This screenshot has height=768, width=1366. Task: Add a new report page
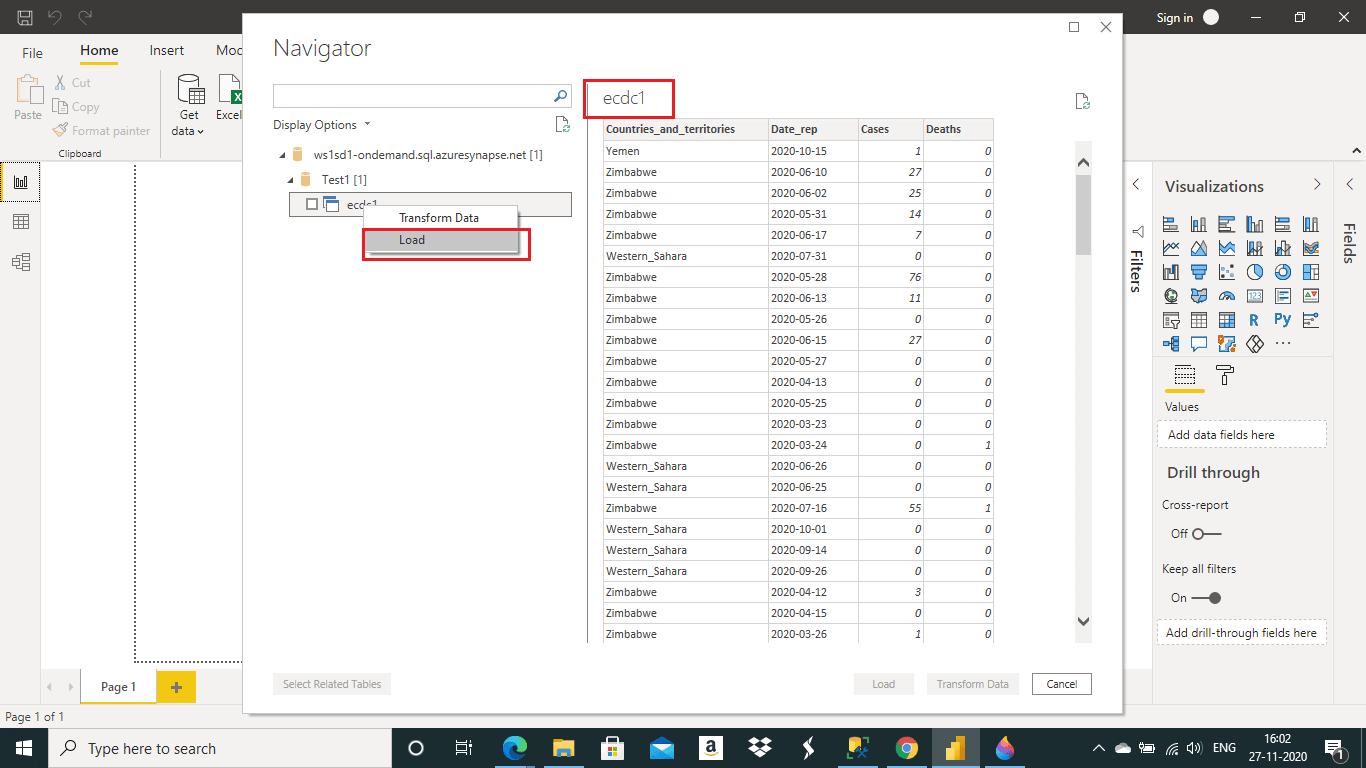176,687
